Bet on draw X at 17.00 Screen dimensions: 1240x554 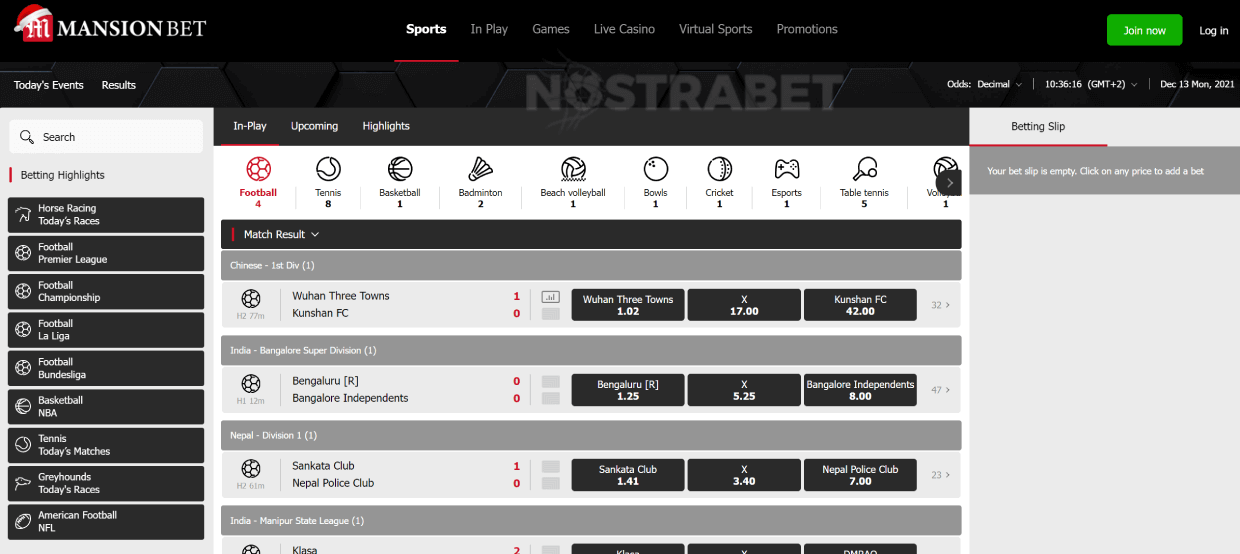tap(744, 305)
